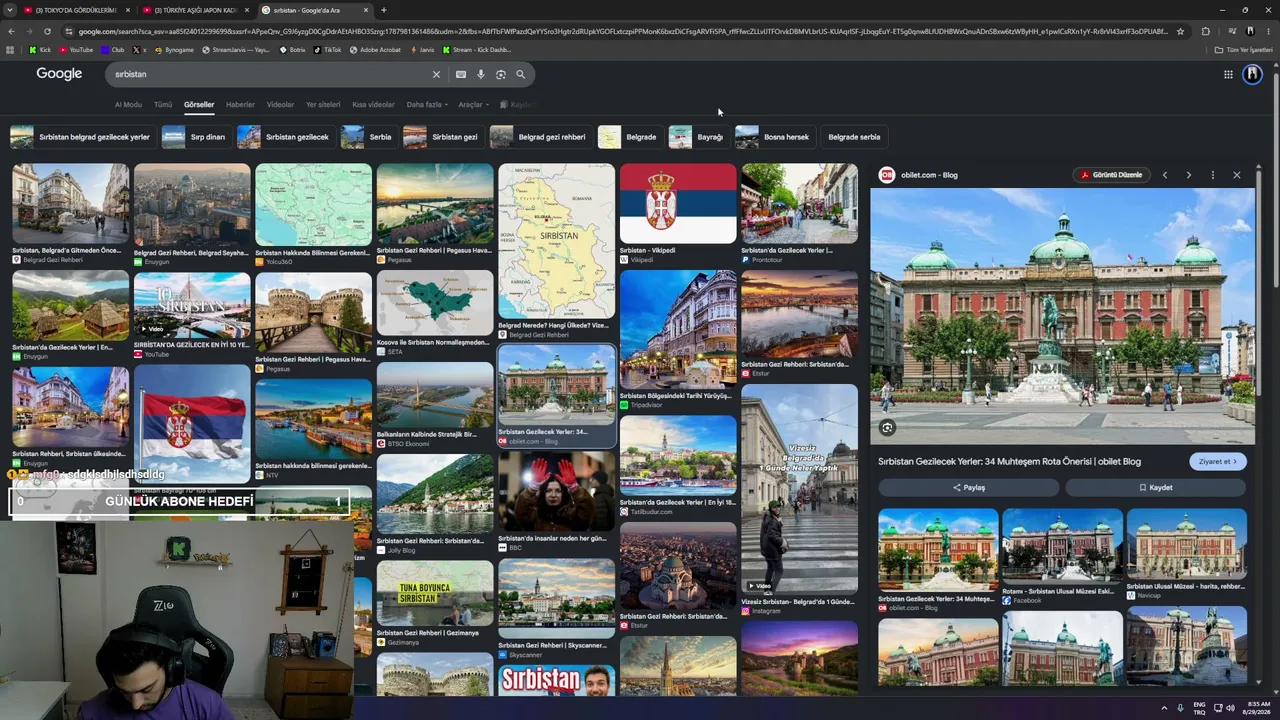
Task: Open the Adobe Acrobat bookmark
Action: [375, 49]
